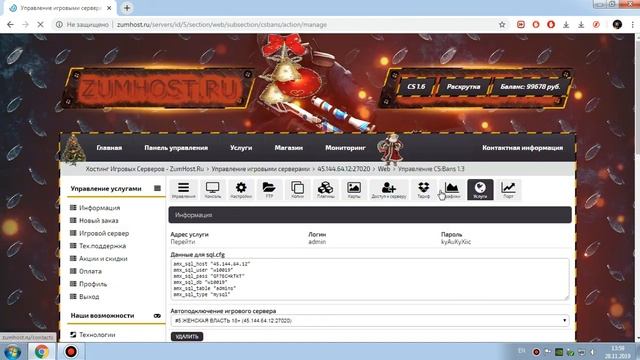The image size is (640, 360).
Task: Open a new browser tab
Action: [x=127, y=8]
